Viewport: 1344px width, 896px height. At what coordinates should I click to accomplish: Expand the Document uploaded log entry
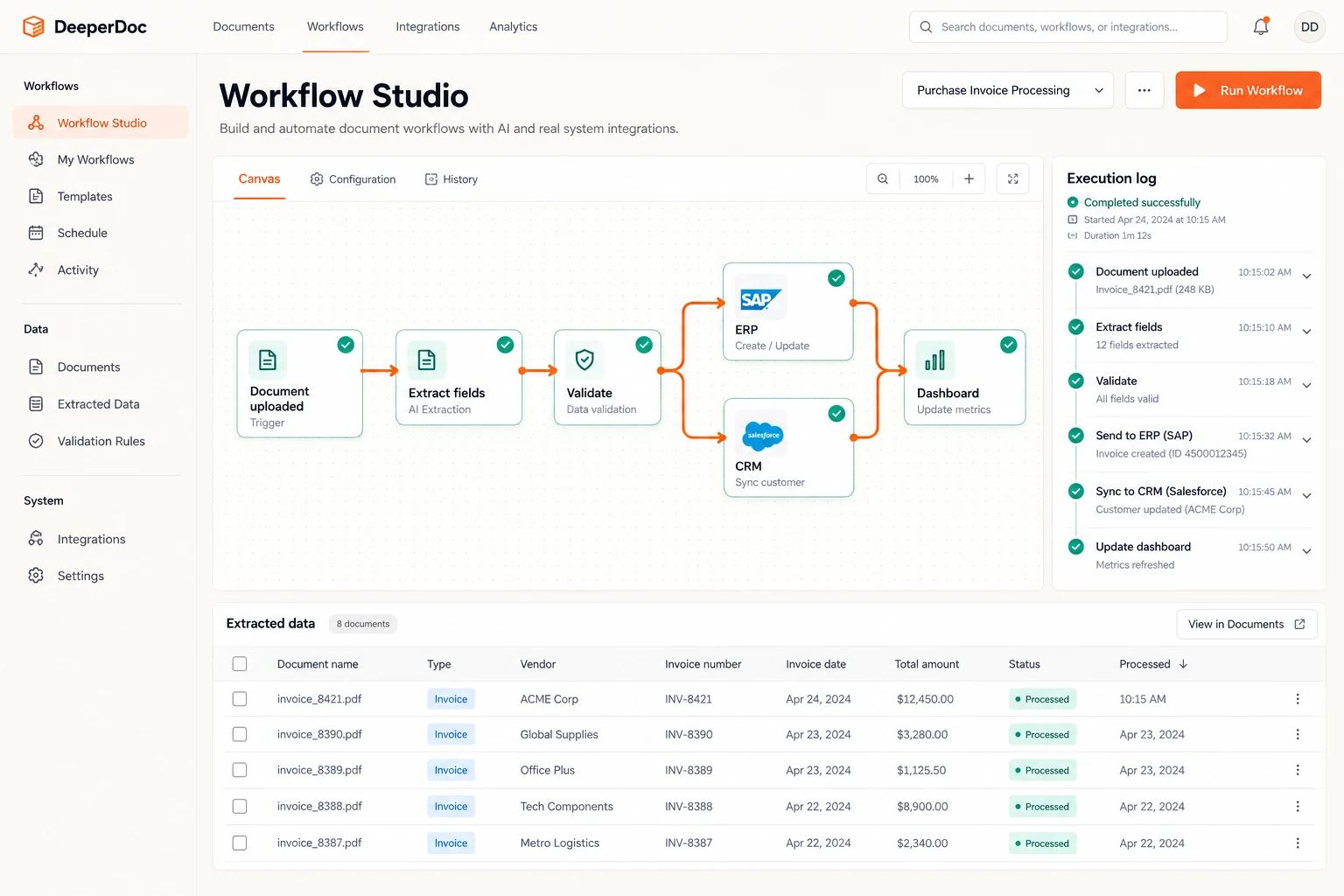(x=1306, y=276)
